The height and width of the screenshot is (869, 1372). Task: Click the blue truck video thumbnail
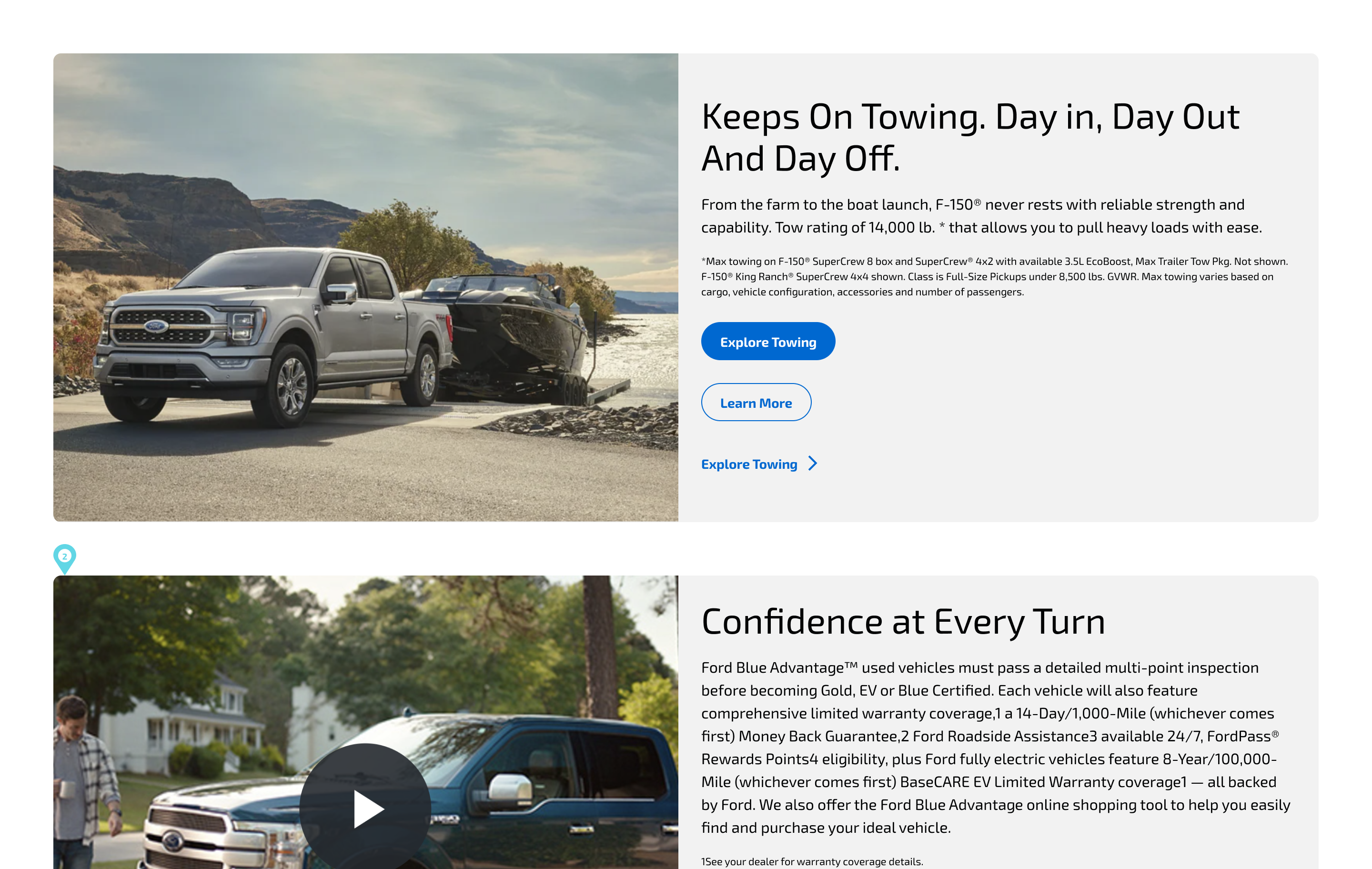coord(366,722)
